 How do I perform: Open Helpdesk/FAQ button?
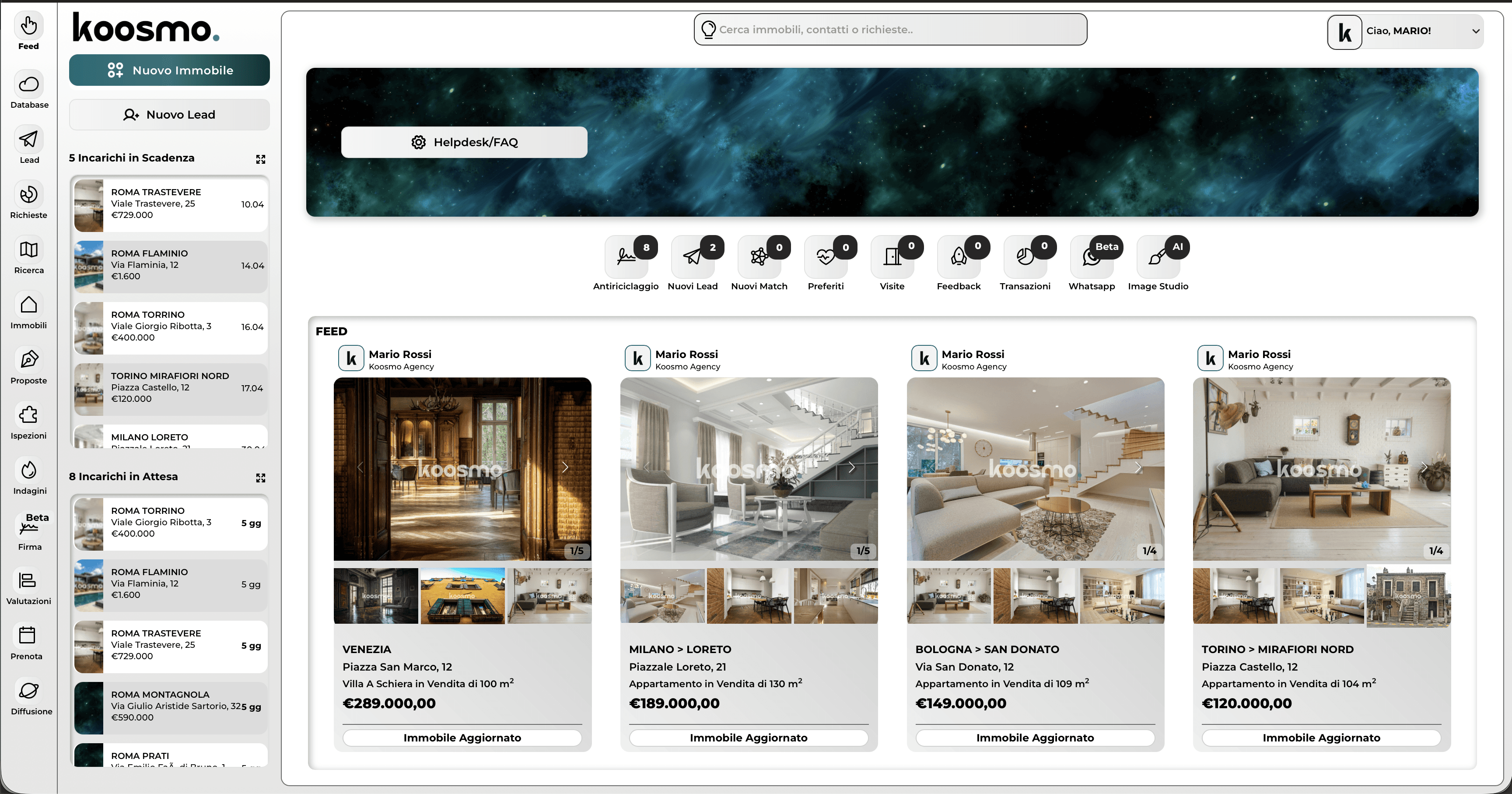(x=464, y=142)
